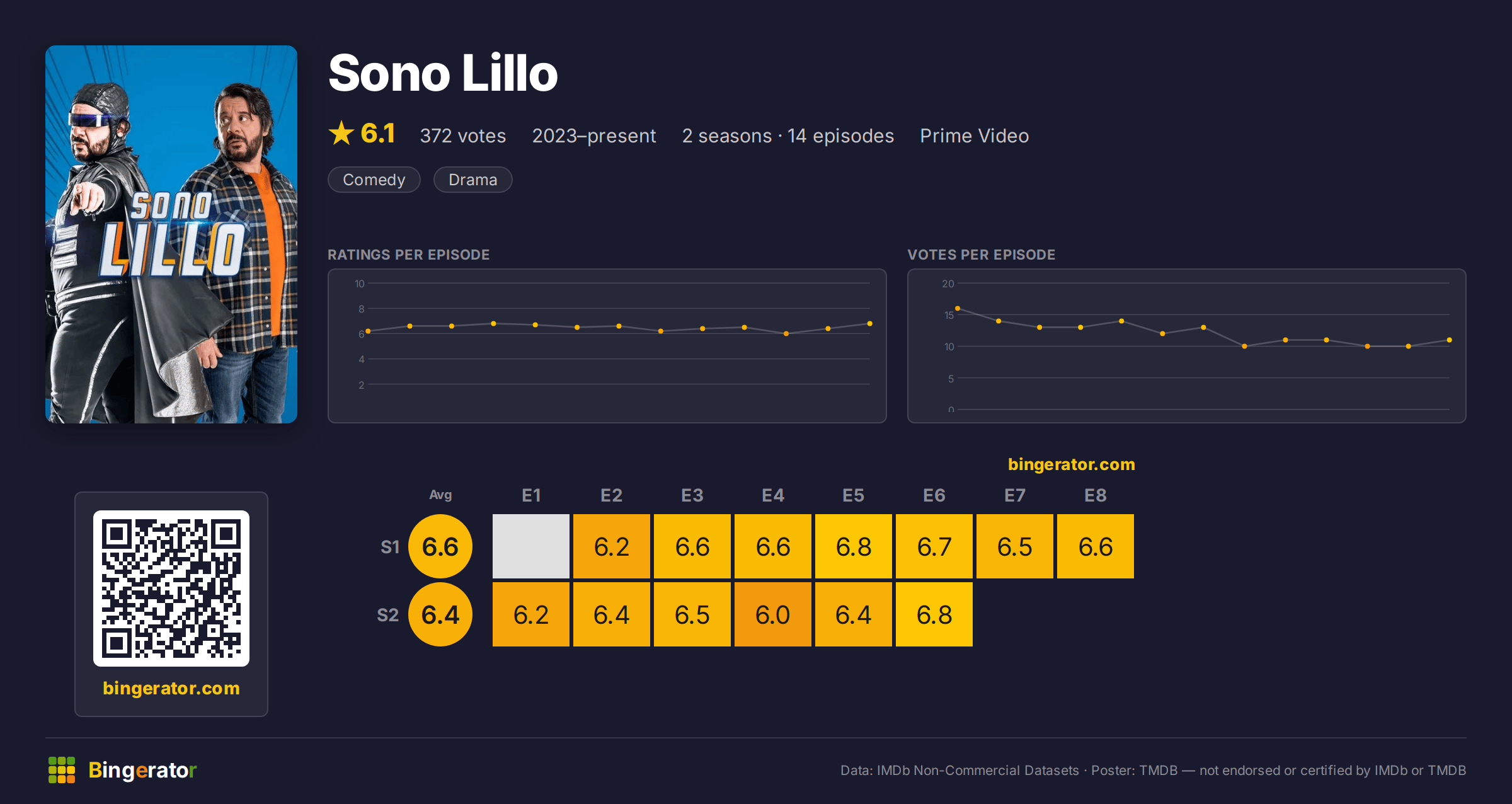Click the E8 column header
Screen dimensions: 1512x804
click(1096, 495)
